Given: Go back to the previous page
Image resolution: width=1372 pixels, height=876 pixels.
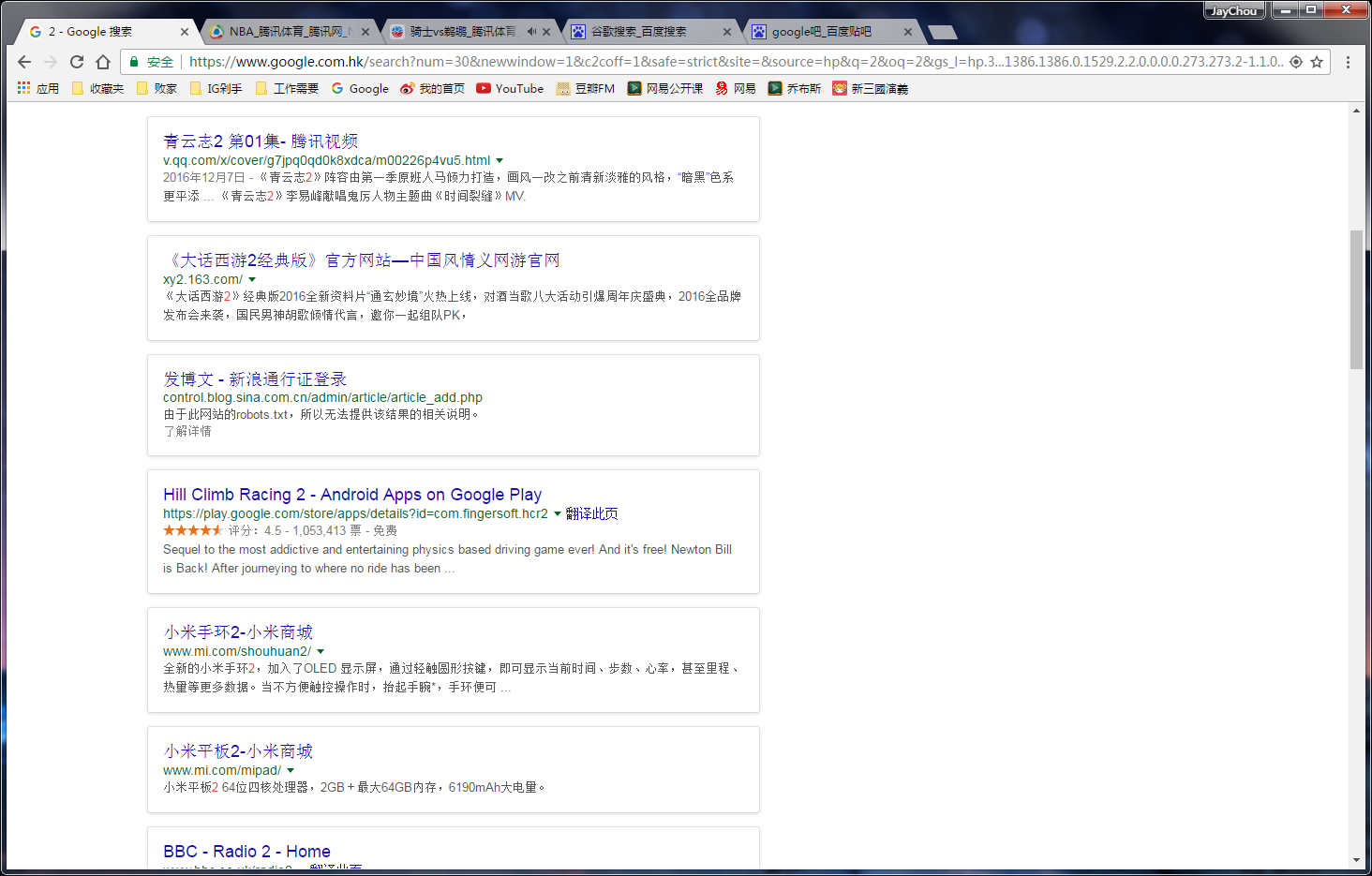Looking at the screenshot, I should [24, 62].
